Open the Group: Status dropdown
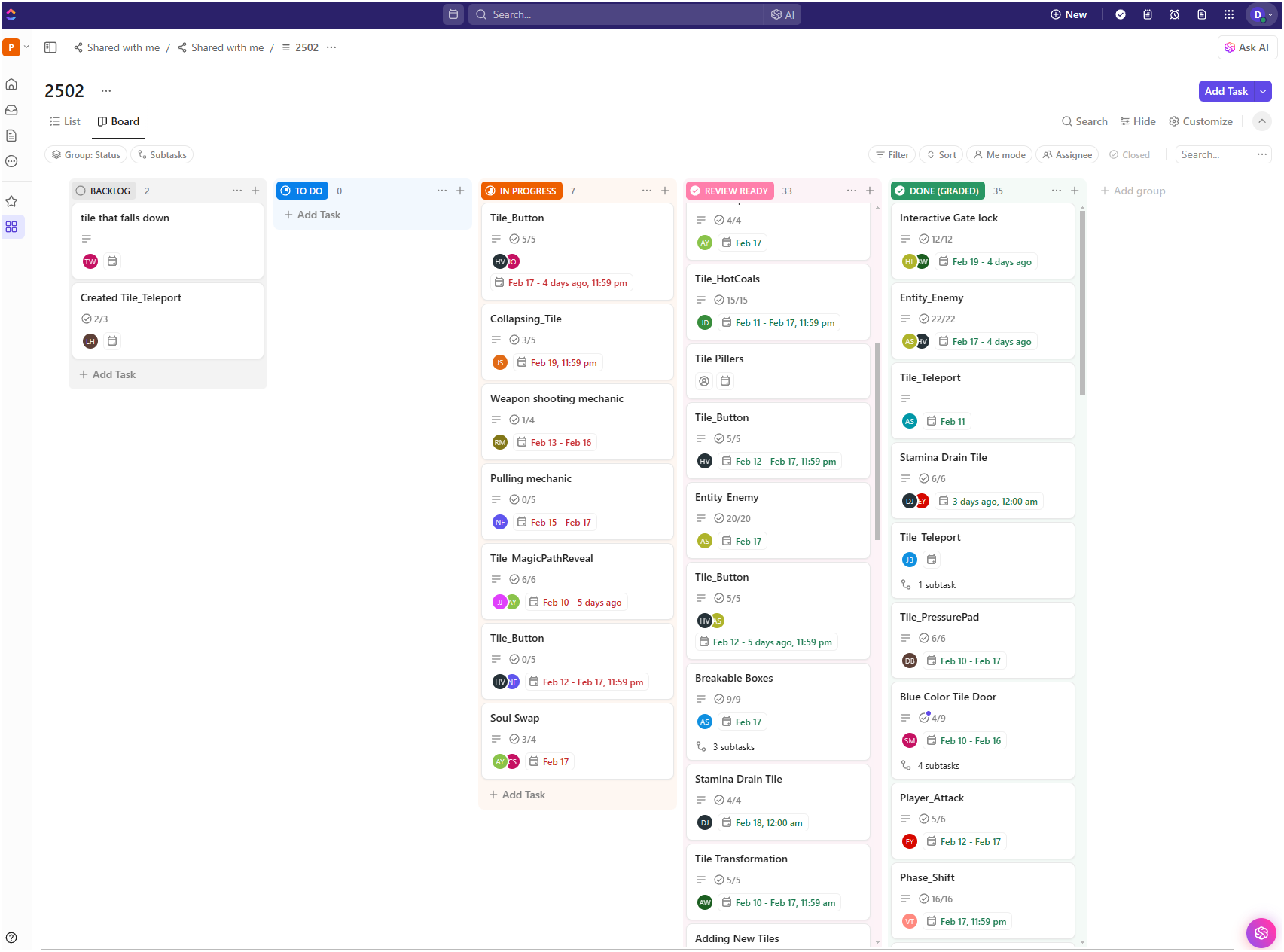This screenshot has width=1284, height=952. click(86, 154)
